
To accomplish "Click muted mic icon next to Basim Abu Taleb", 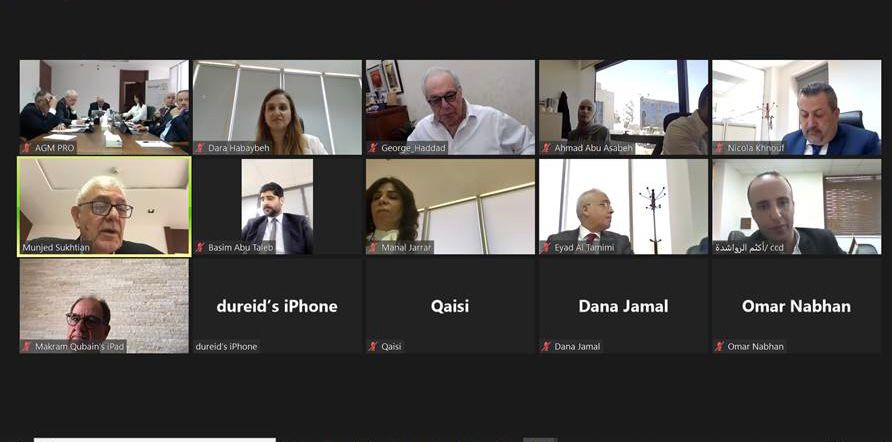I will point(200,247).
